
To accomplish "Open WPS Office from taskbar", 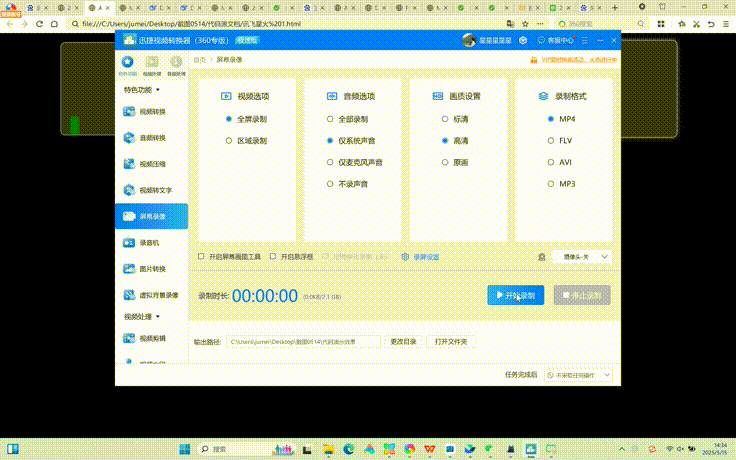I will tap(429, 449).
